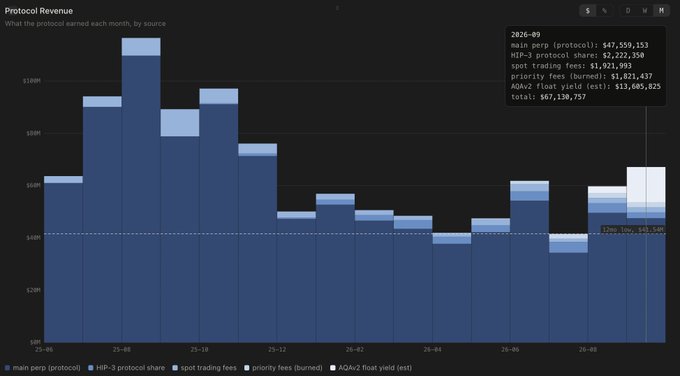The width and height of the screenshot is (680, 376).
Task: Click the '26-06' x-axis label
Action: (510, 350)
